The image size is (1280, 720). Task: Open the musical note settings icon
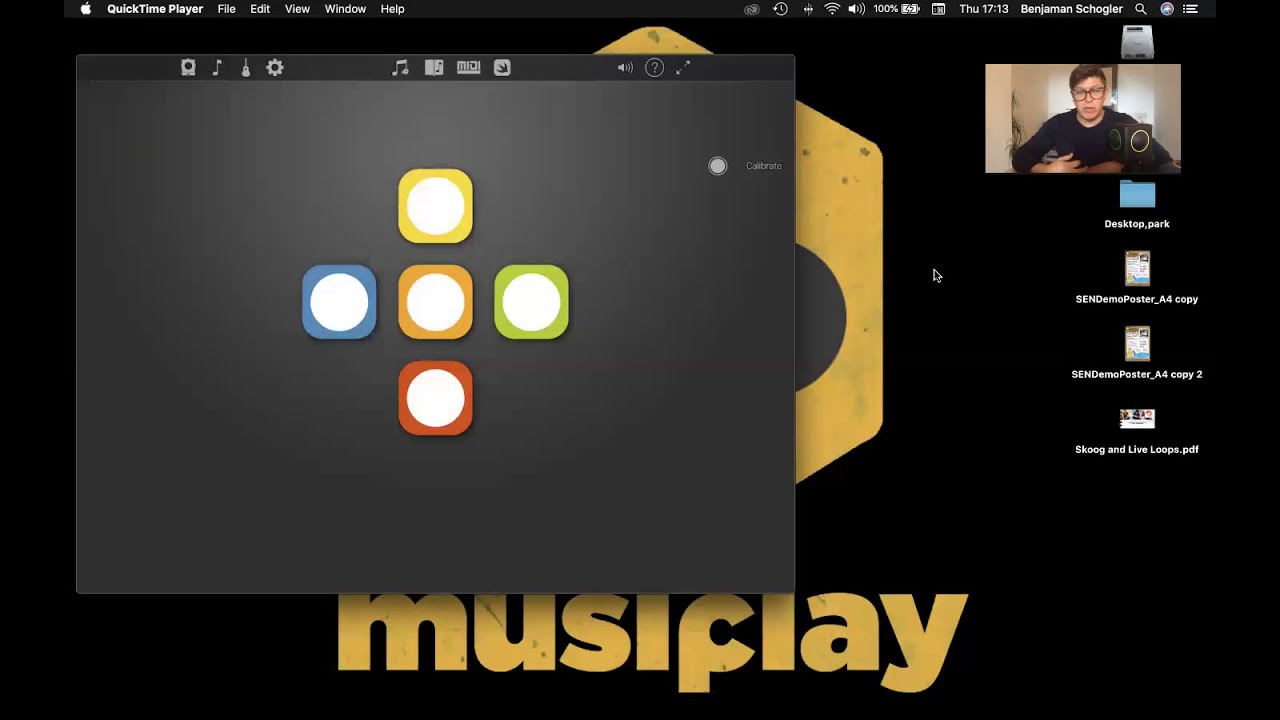(x=217, y=67)
